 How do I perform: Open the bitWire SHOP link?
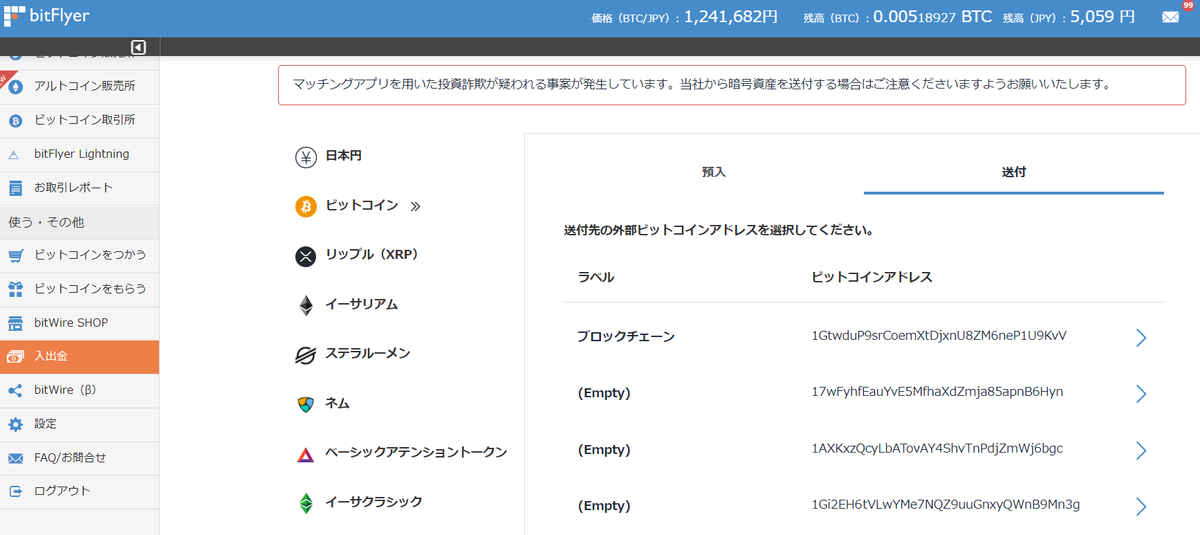coord(71,323)
